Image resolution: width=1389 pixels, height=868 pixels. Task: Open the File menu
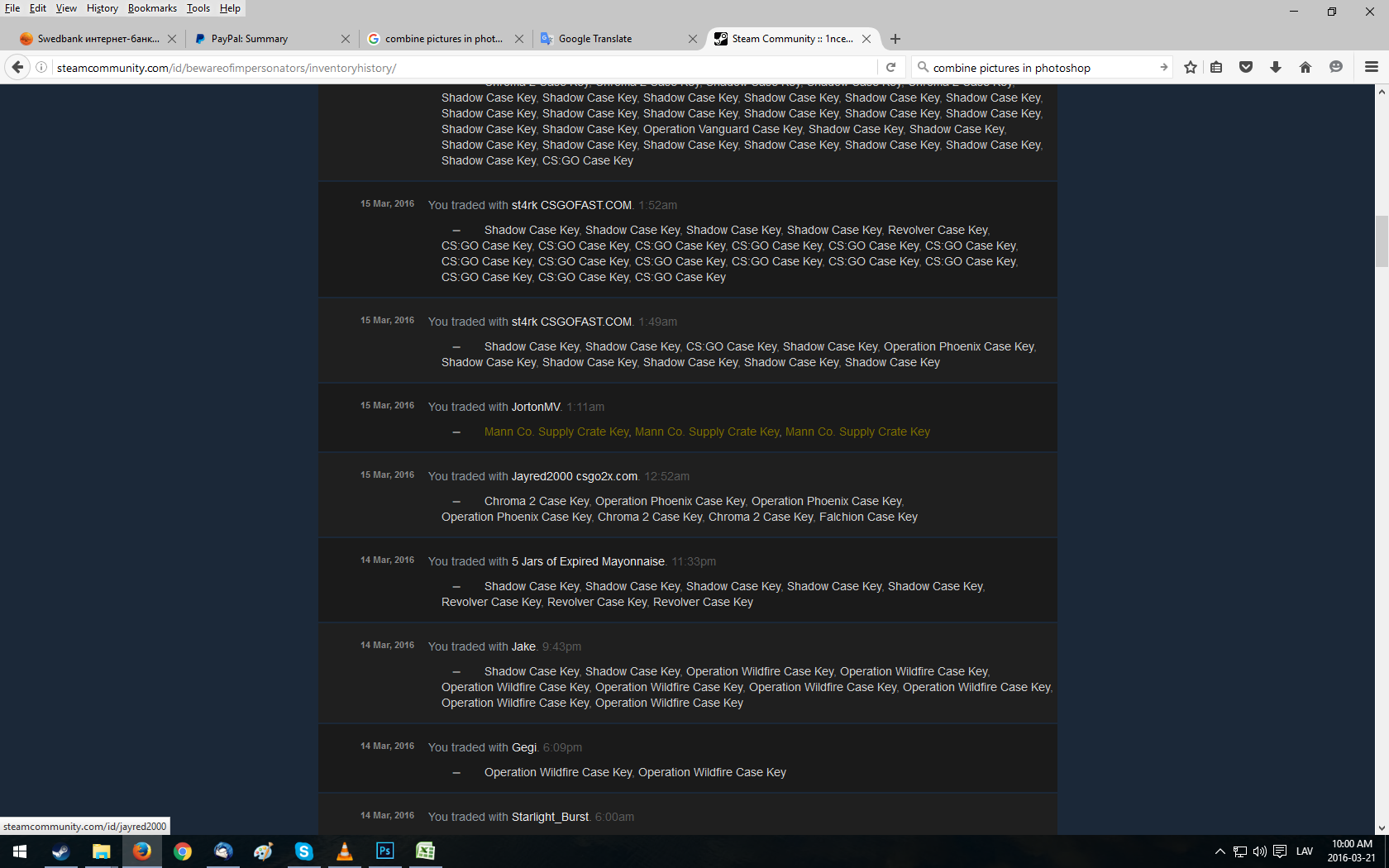point(12,8)
